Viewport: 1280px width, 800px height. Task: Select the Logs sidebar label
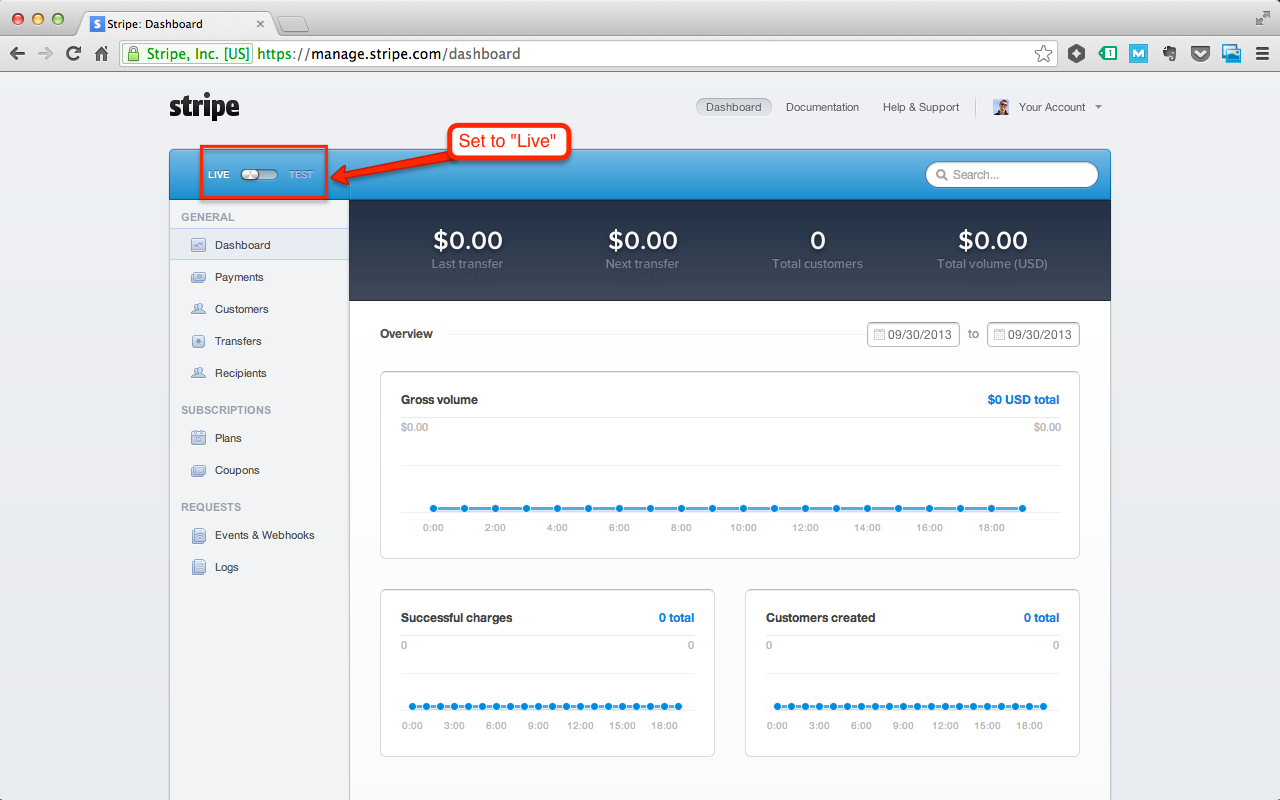click(x=227, y=567)
